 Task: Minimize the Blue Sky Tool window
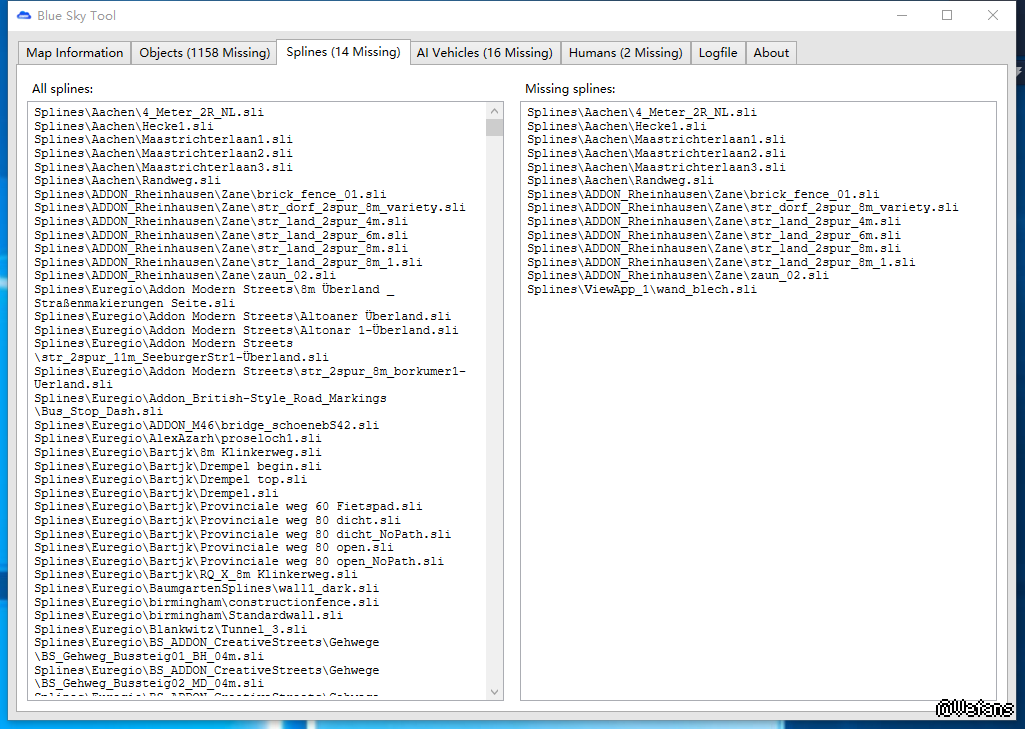point(901,16)
